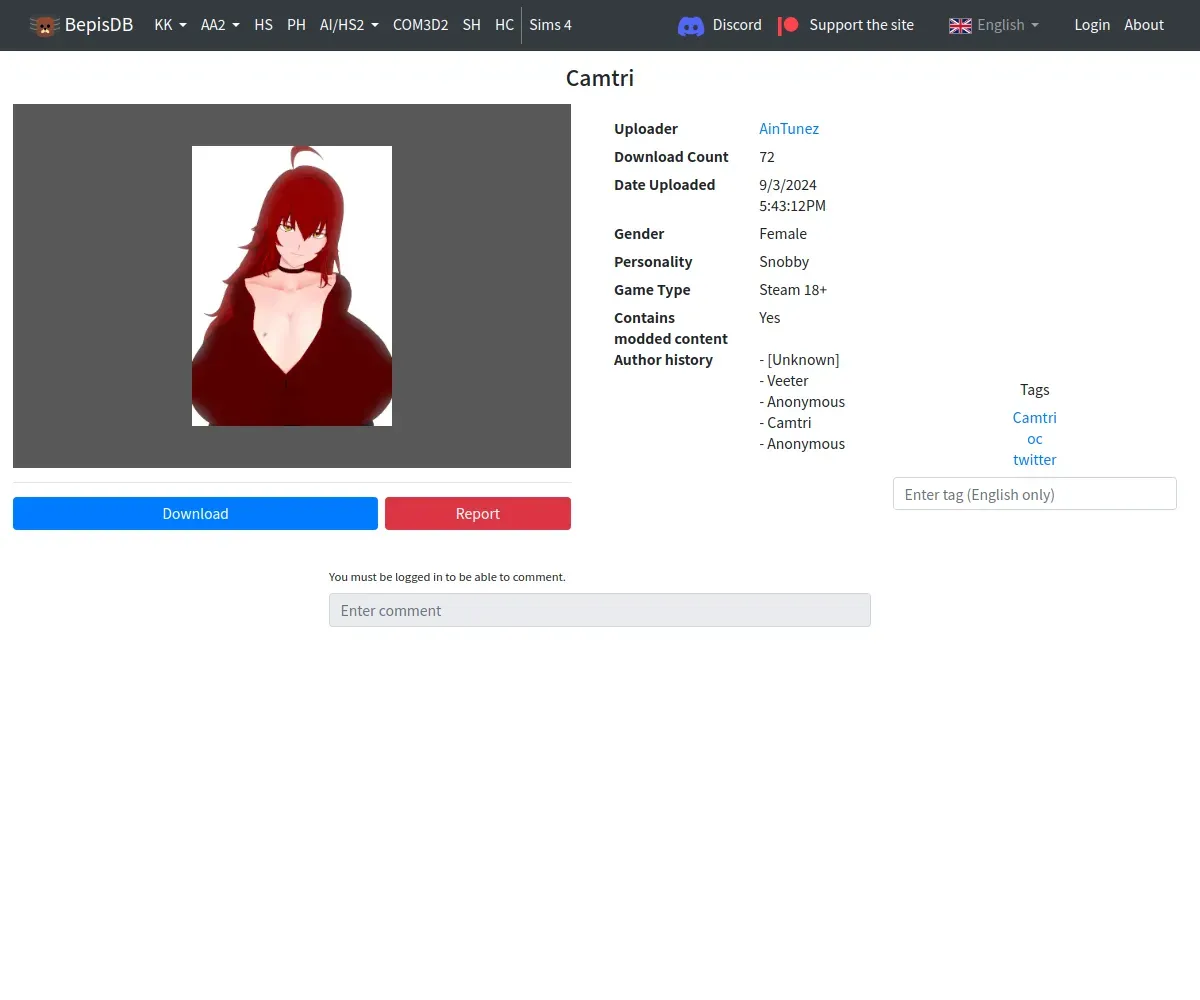The width and height of the screenshot is (1200, 1000).
Task: Expand the AA2 dropdown menu
Action: pyautogui.click(x=220, y=25)
